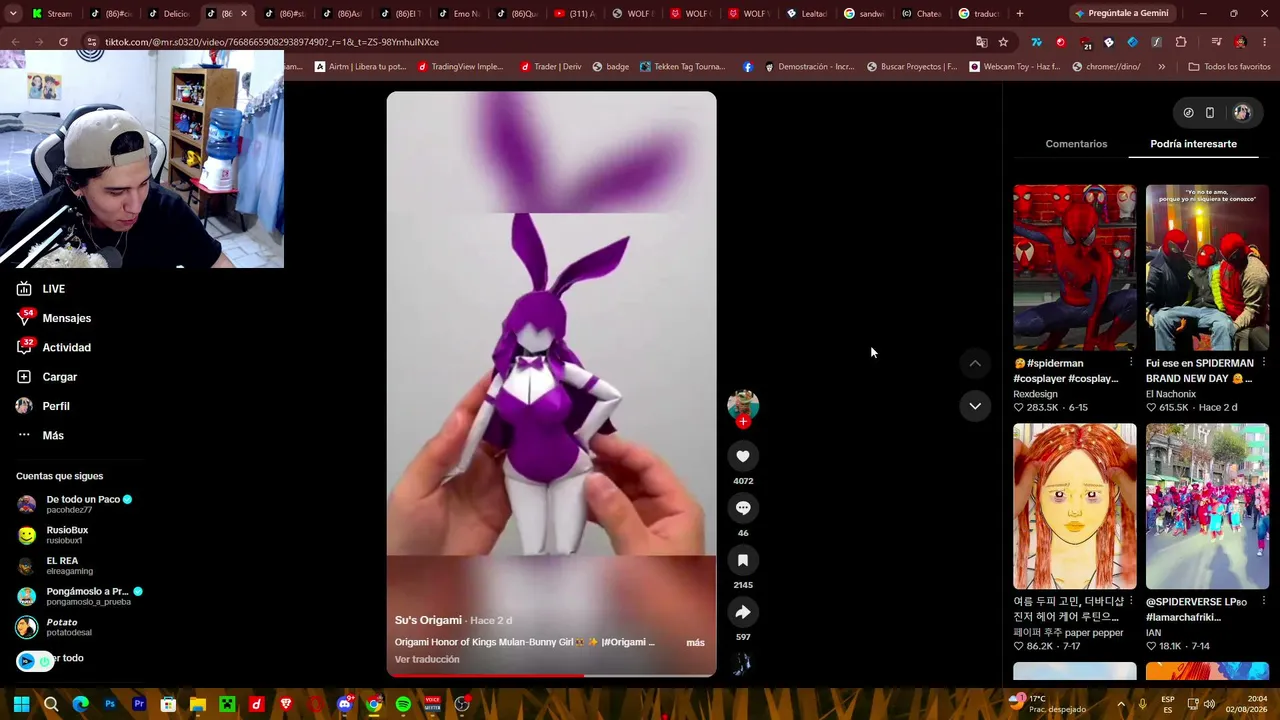Switch to the sandwi... Google tab
Viewport: 1280px width, 720px height.
[x=865, y=13]
